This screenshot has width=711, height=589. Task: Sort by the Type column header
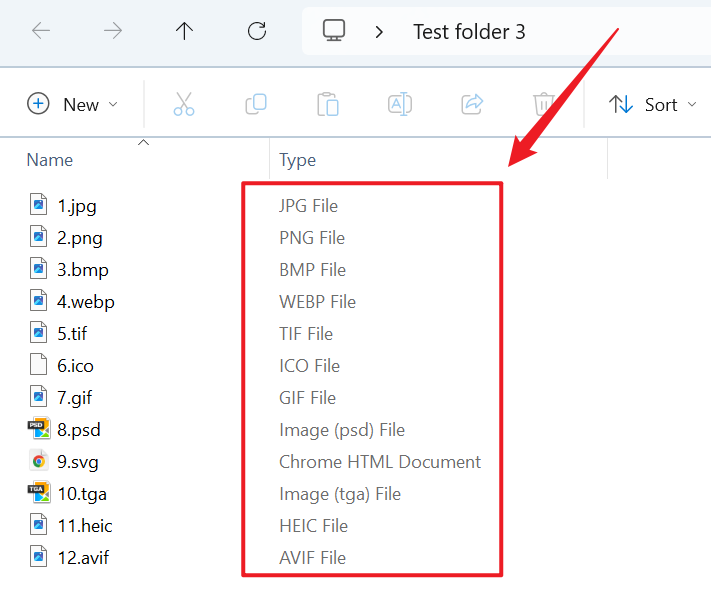click(297, 160)
